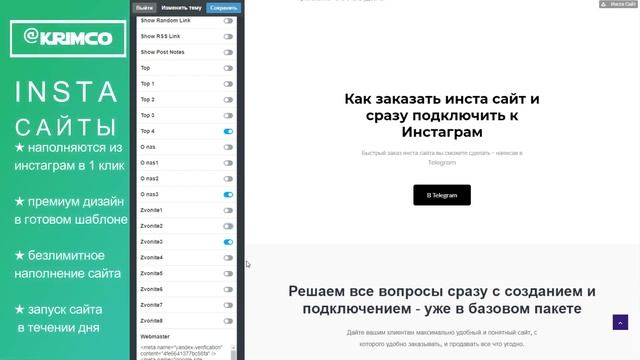Enable the Zvonite6 switch
640x360 pixels.
pyautogui.click(x=228, y=289)
